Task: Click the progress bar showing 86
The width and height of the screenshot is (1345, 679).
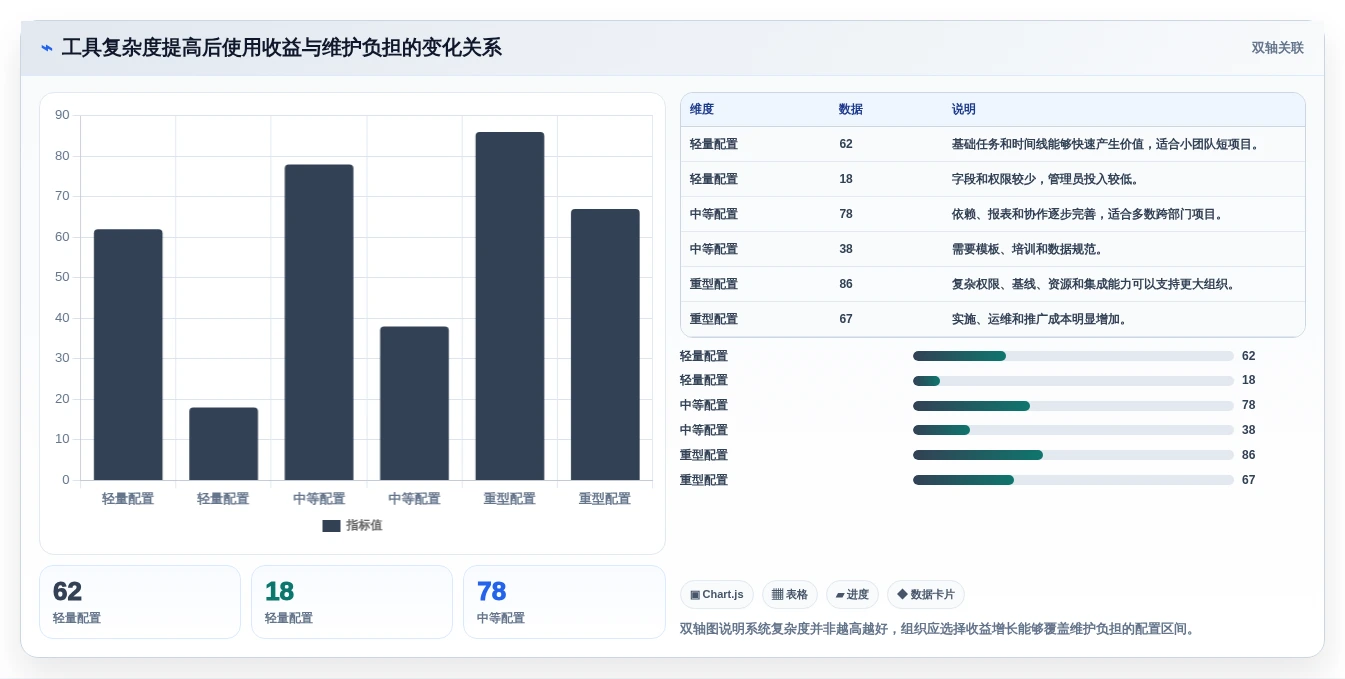Action: click(x=1073, y=455)
